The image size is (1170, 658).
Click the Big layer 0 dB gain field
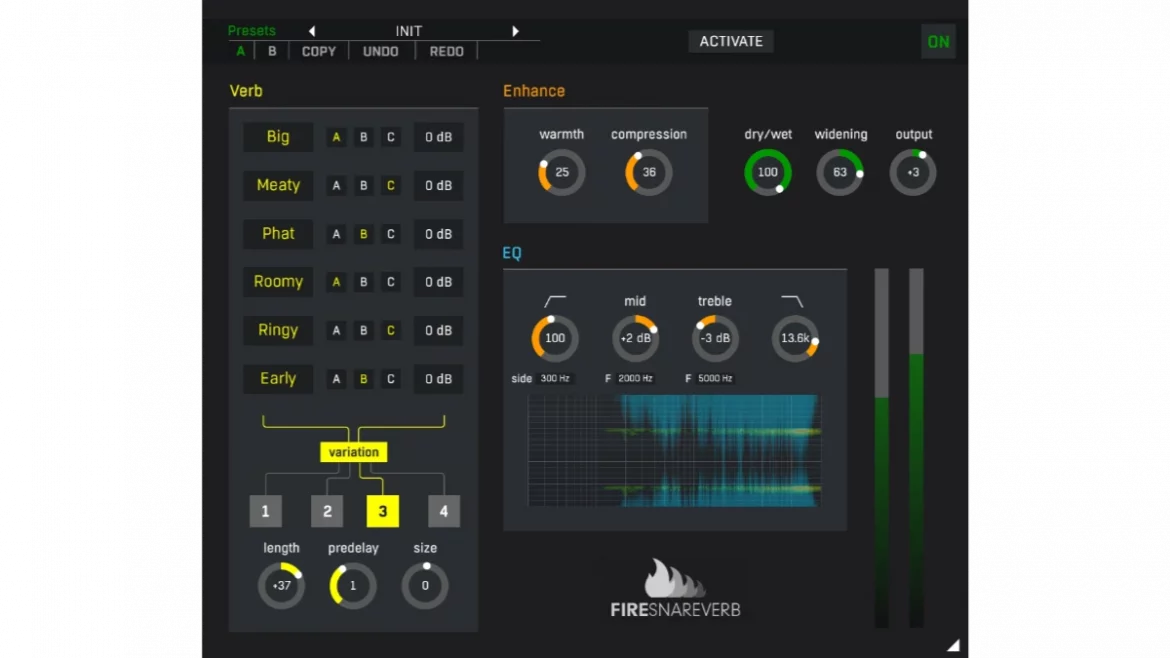coord(438,137)
